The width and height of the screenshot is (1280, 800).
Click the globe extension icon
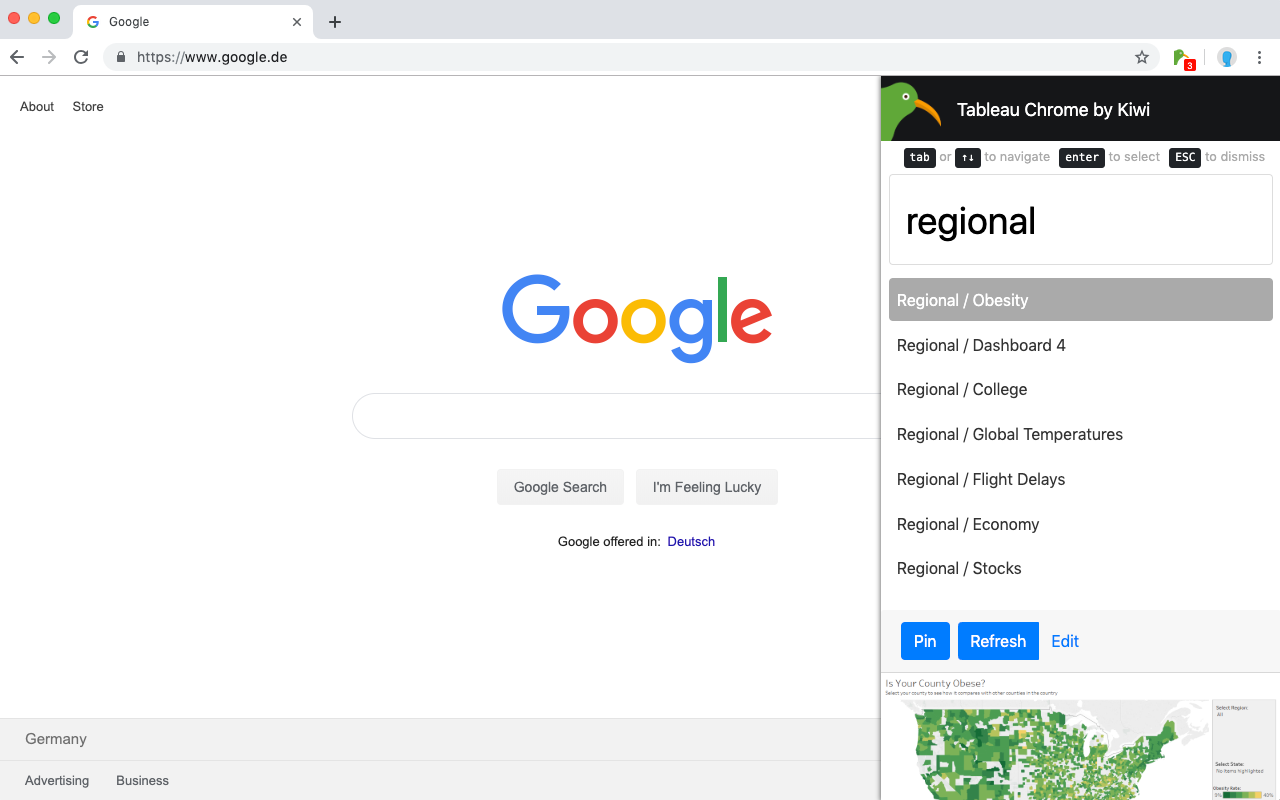coord(1226,57)
